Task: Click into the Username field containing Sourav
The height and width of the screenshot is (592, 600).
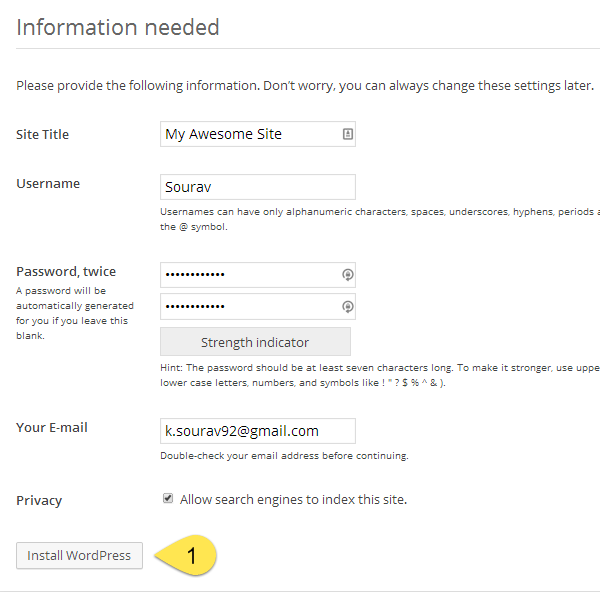Action: click(258, 187)
